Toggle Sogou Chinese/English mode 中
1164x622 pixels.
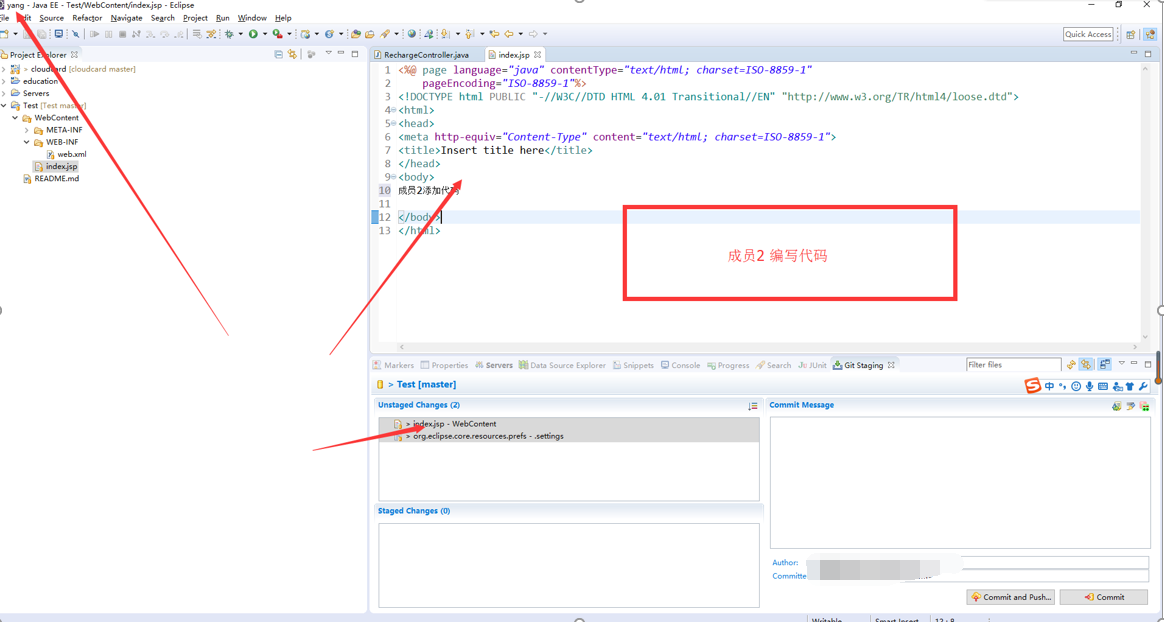1049,386
